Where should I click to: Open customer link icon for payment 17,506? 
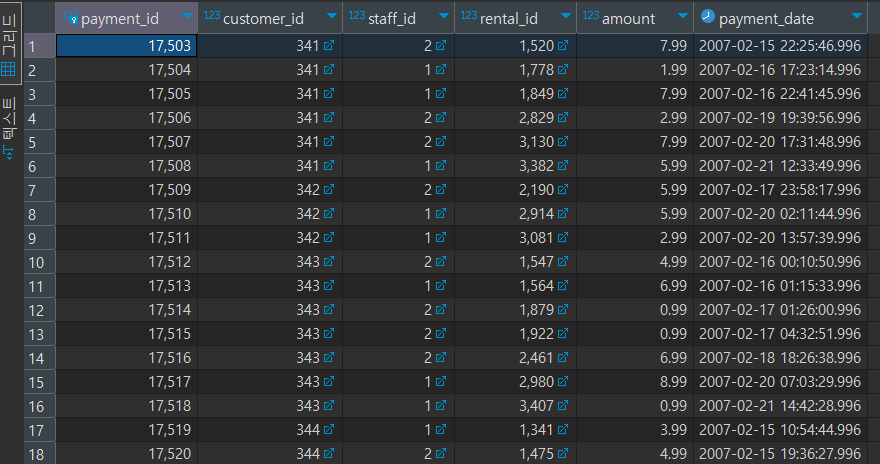tap(329, 118)
